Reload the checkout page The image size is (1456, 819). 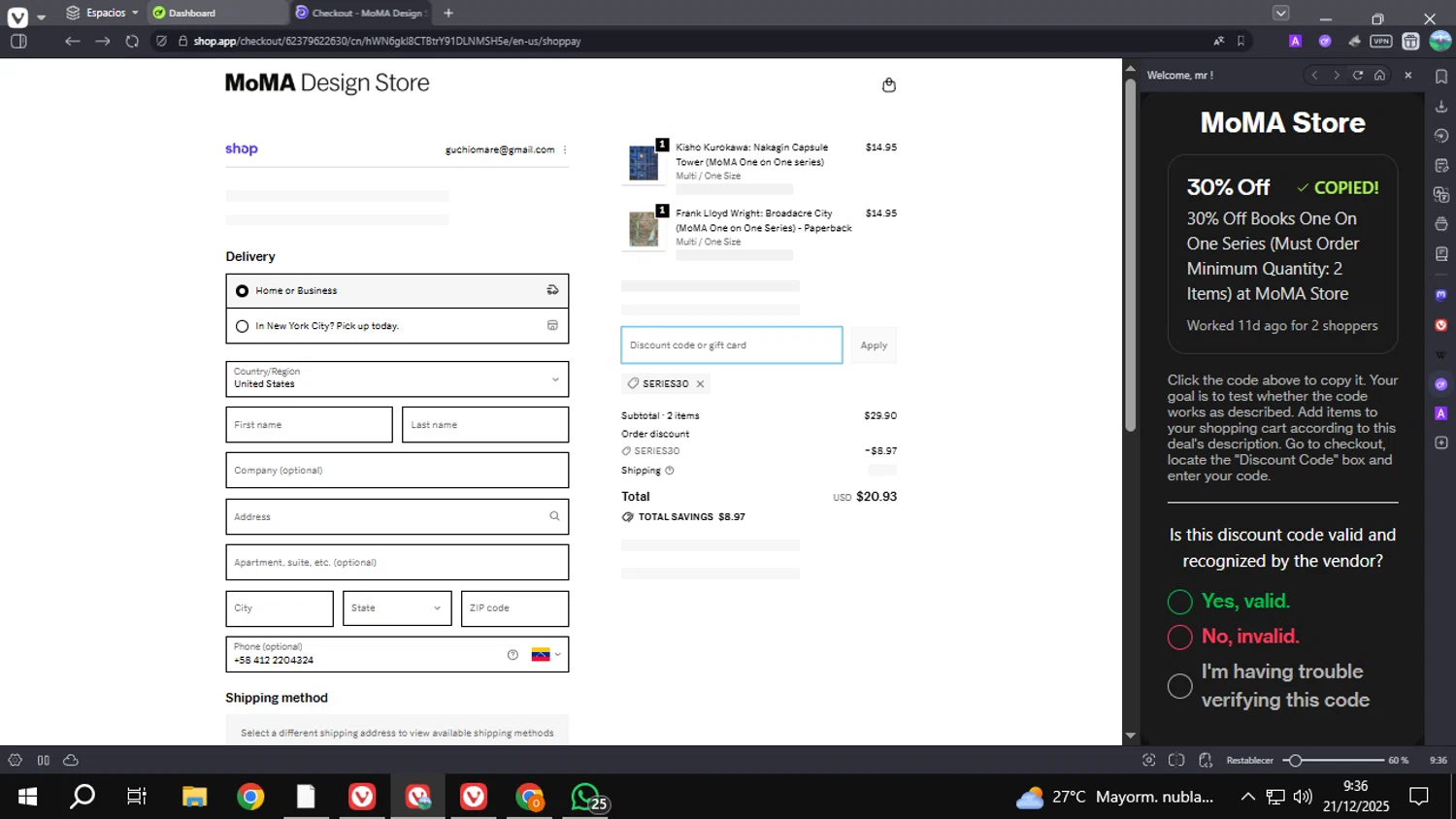point(132,41)
